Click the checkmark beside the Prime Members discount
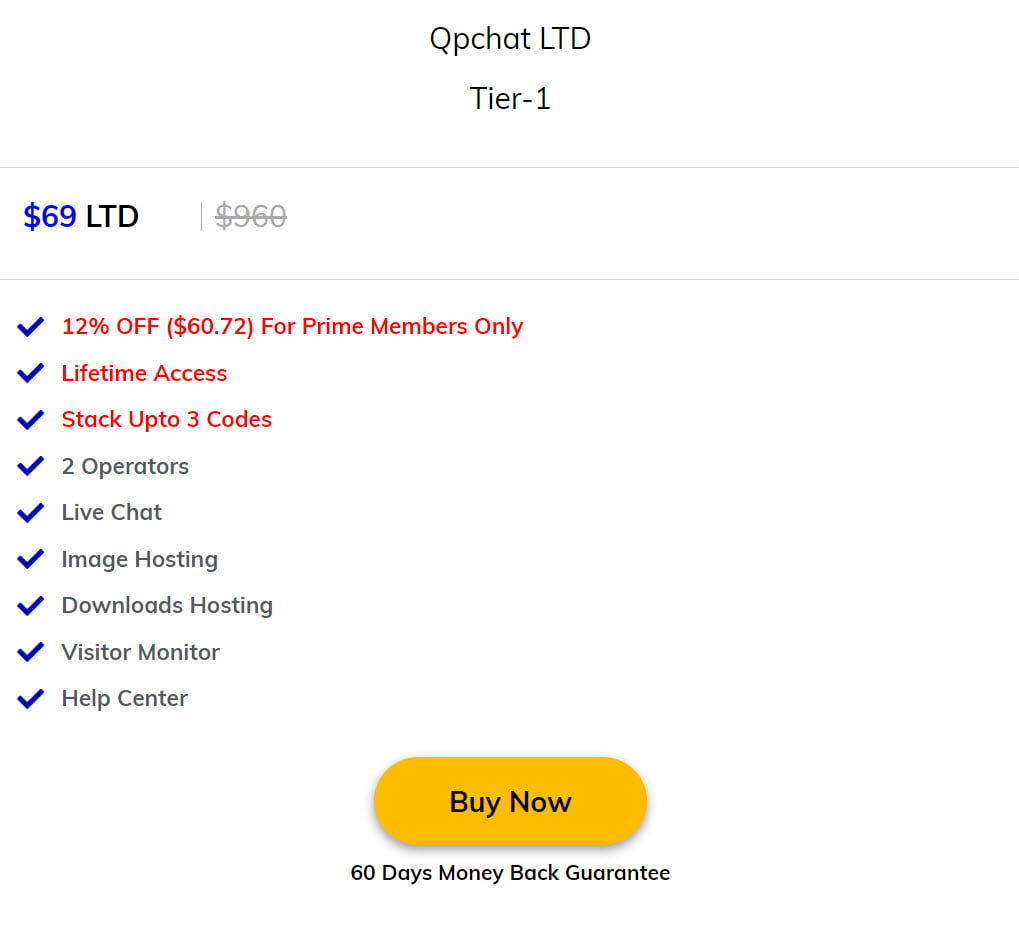 [30, 326]
